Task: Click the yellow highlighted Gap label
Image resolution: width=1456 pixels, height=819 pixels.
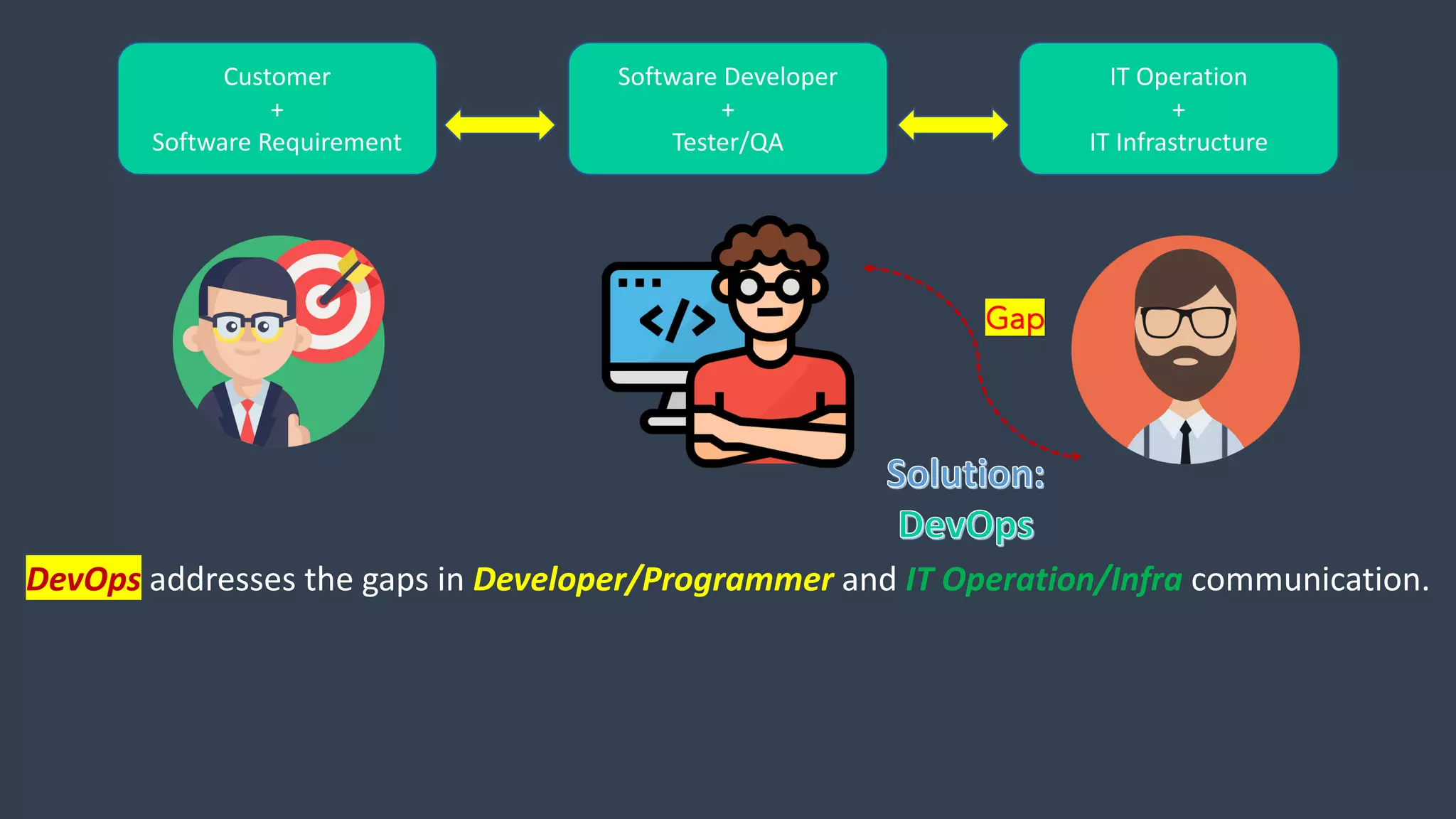Action: click(x=1015, y=317)
